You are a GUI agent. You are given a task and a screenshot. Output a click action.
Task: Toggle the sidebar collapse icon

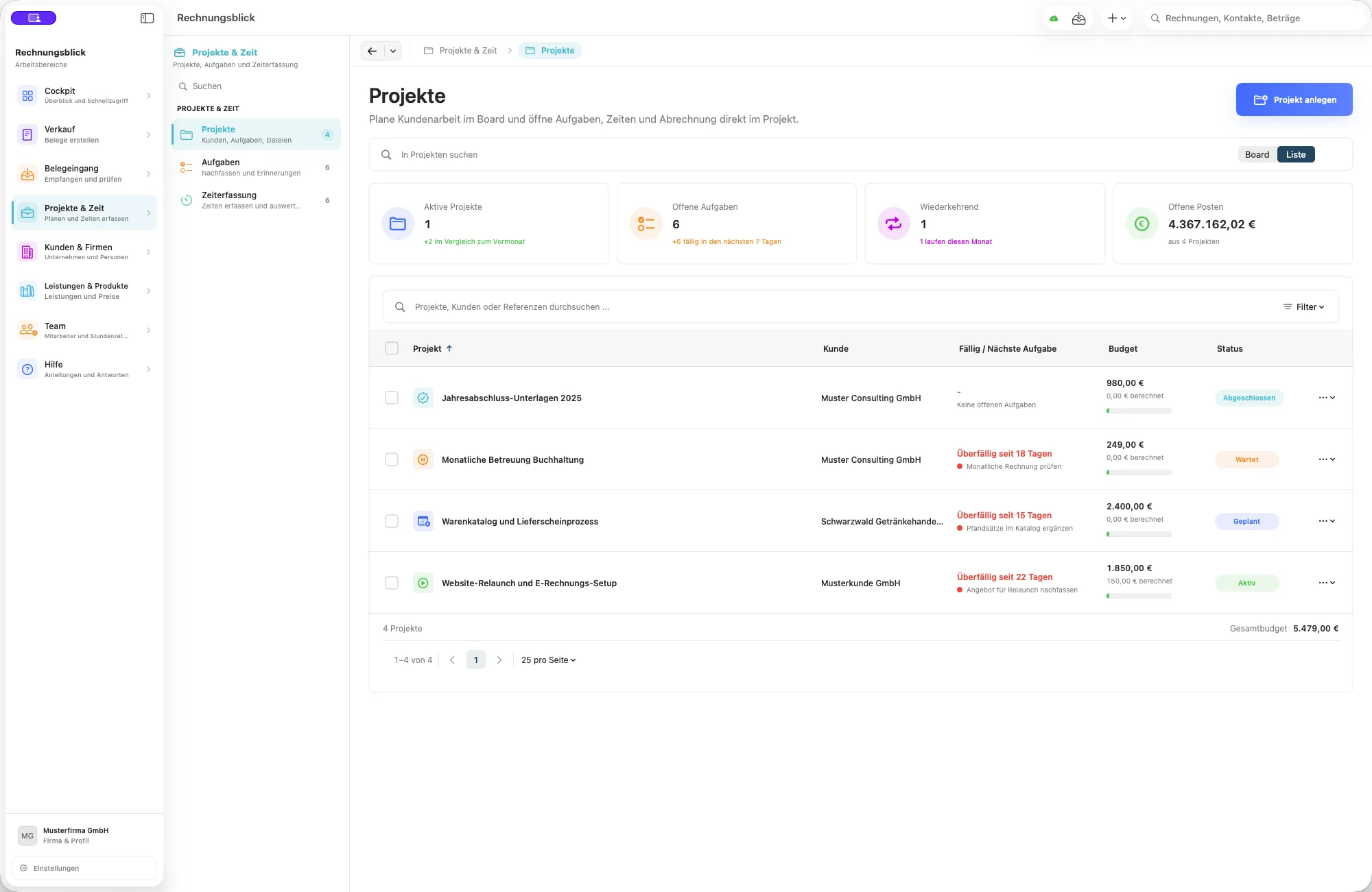147,18
